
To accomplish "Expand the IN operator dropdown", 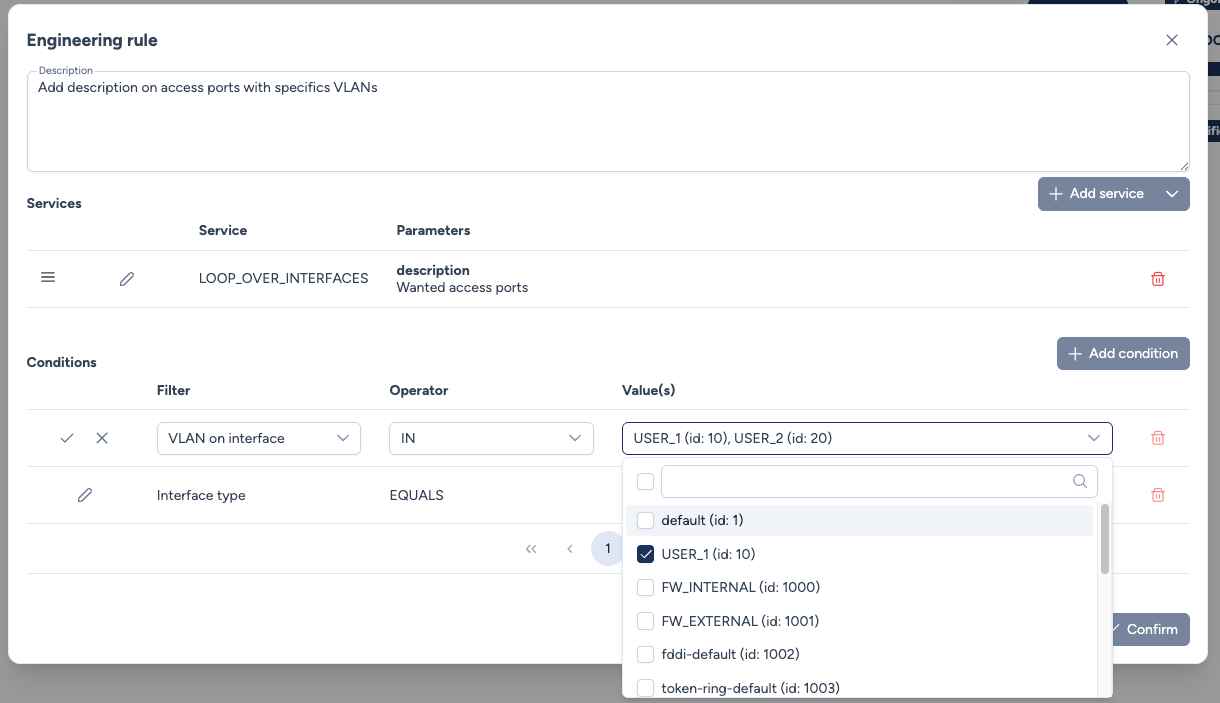I will pyautogui.click(x=491, y=438).
